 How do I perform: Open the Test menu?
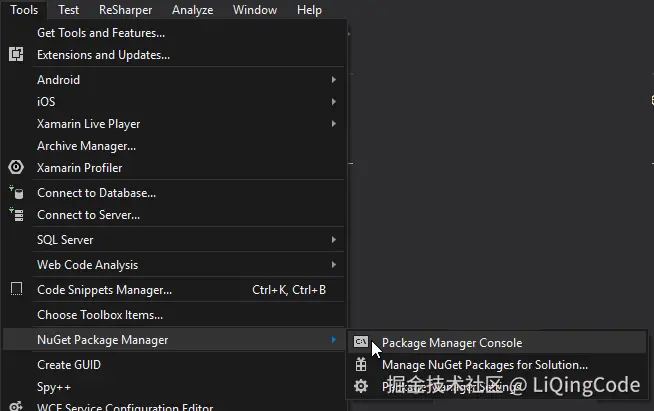pyautogui.click(x=68, y=10)
